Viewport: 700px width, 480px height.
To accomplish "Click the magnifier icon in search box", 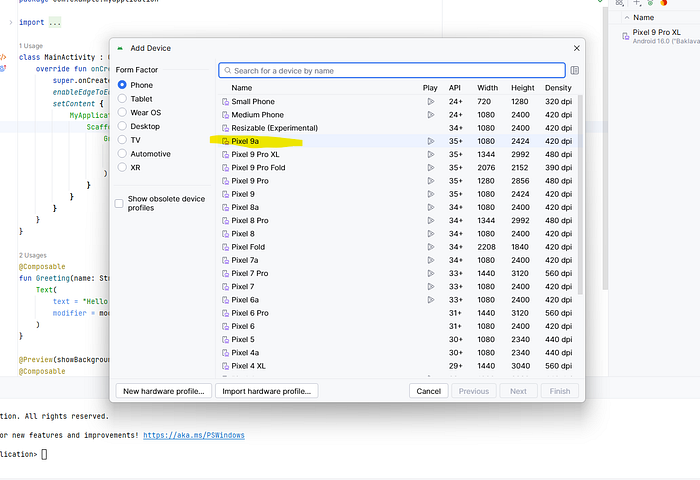I will [228, 71].
